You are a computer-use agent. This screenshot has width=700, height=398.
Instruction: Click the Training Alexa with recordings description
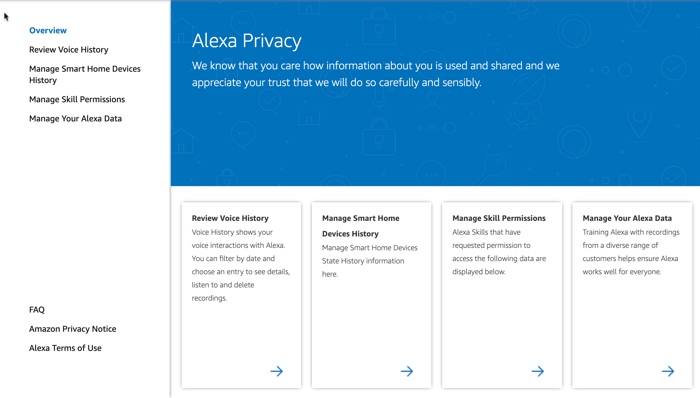(x=631, y=252)
